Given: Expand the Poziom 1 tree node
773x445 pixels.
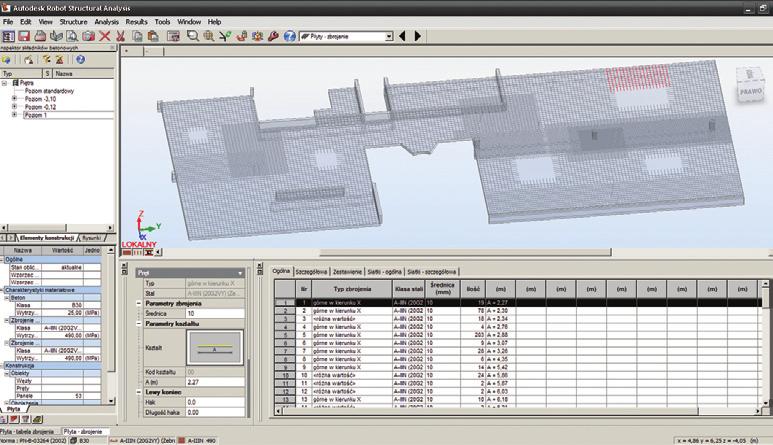Looking at the screenshot, I should 14,114.
